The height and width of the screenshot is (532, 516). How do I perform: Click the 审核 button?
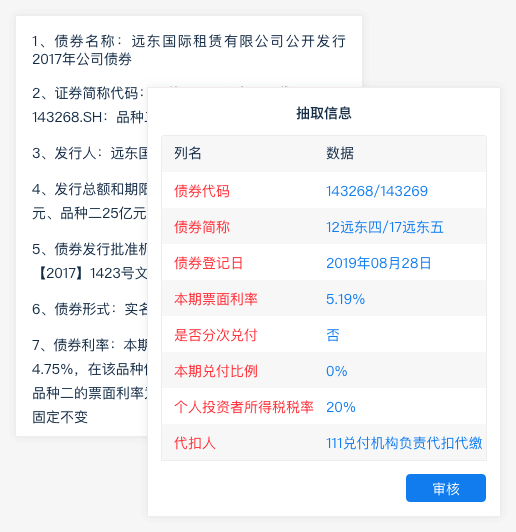[x=446, y=488]
